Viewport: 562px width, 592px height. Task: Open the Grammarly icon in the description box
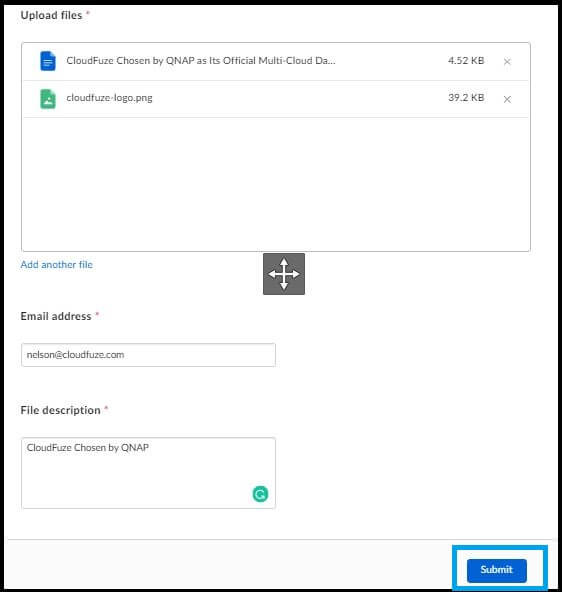[x=260, y=494]
